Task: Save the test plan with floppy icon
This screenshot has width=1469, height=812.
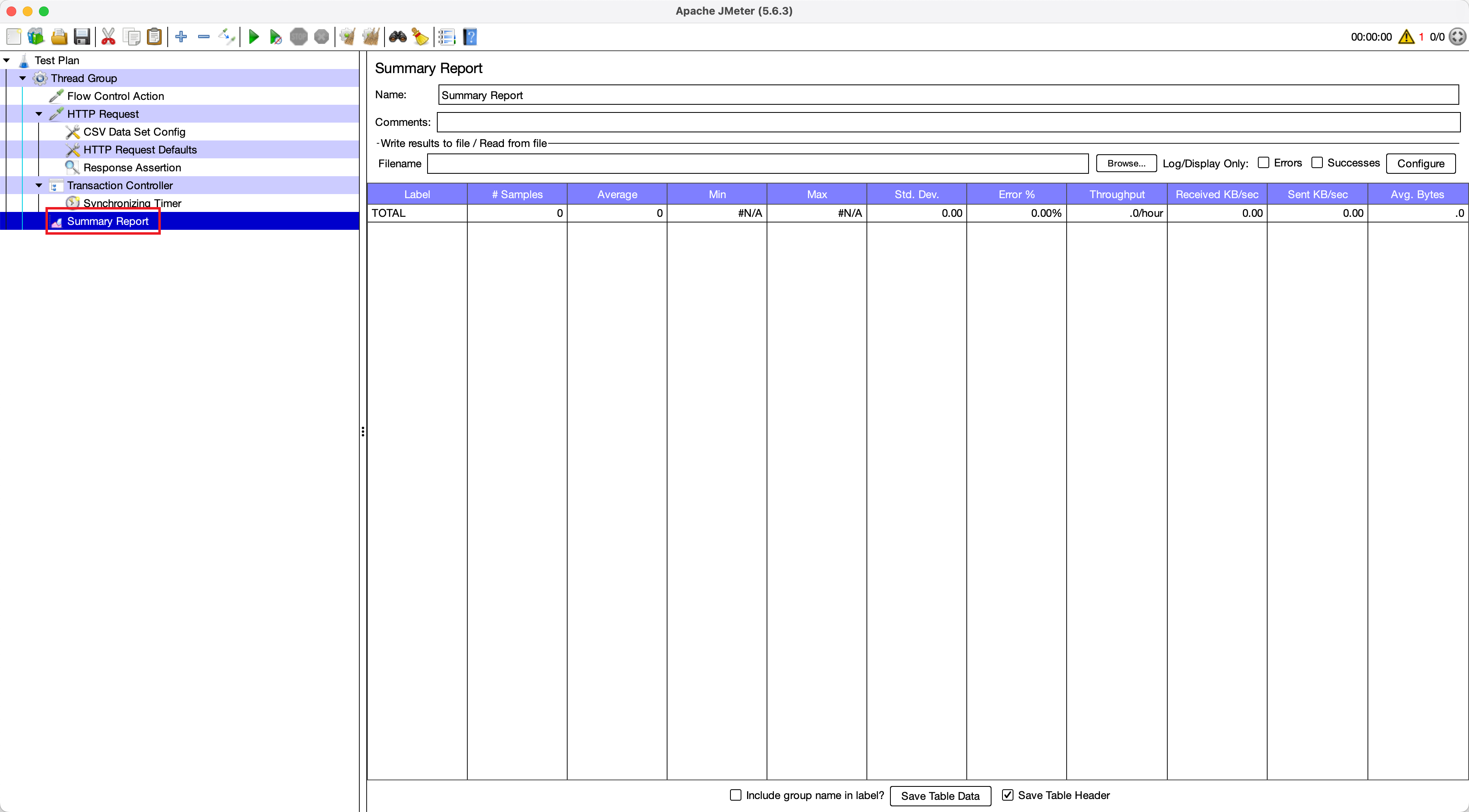Action: click(x=82, y=37)
